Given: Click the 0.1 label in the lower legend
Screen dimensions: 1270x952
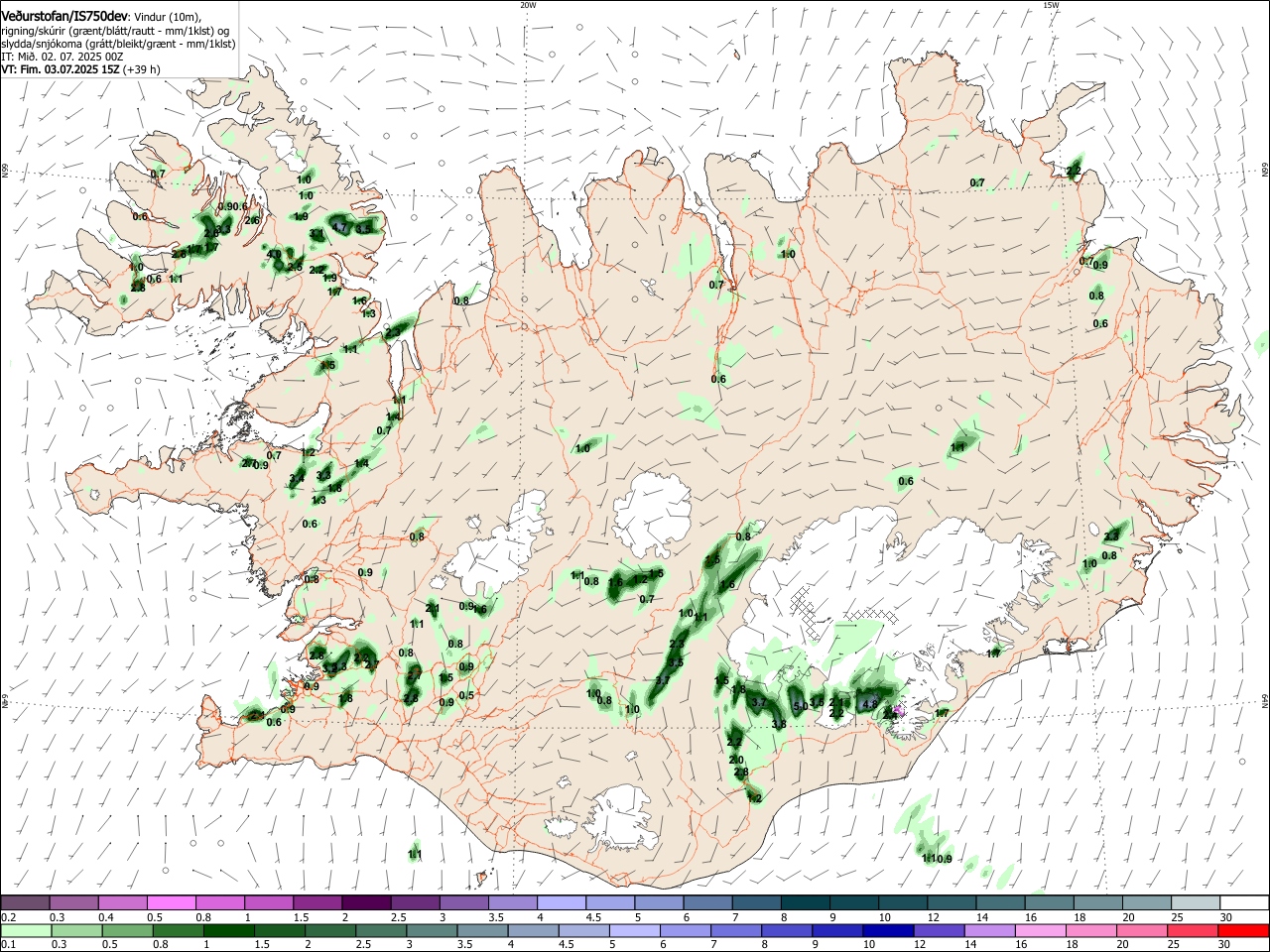Looking at the screenshot, I should click(7, 944).
